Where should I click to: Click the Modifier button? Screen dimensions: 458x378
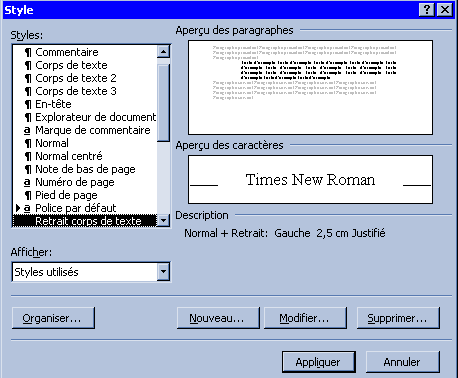tap(305, 318)
